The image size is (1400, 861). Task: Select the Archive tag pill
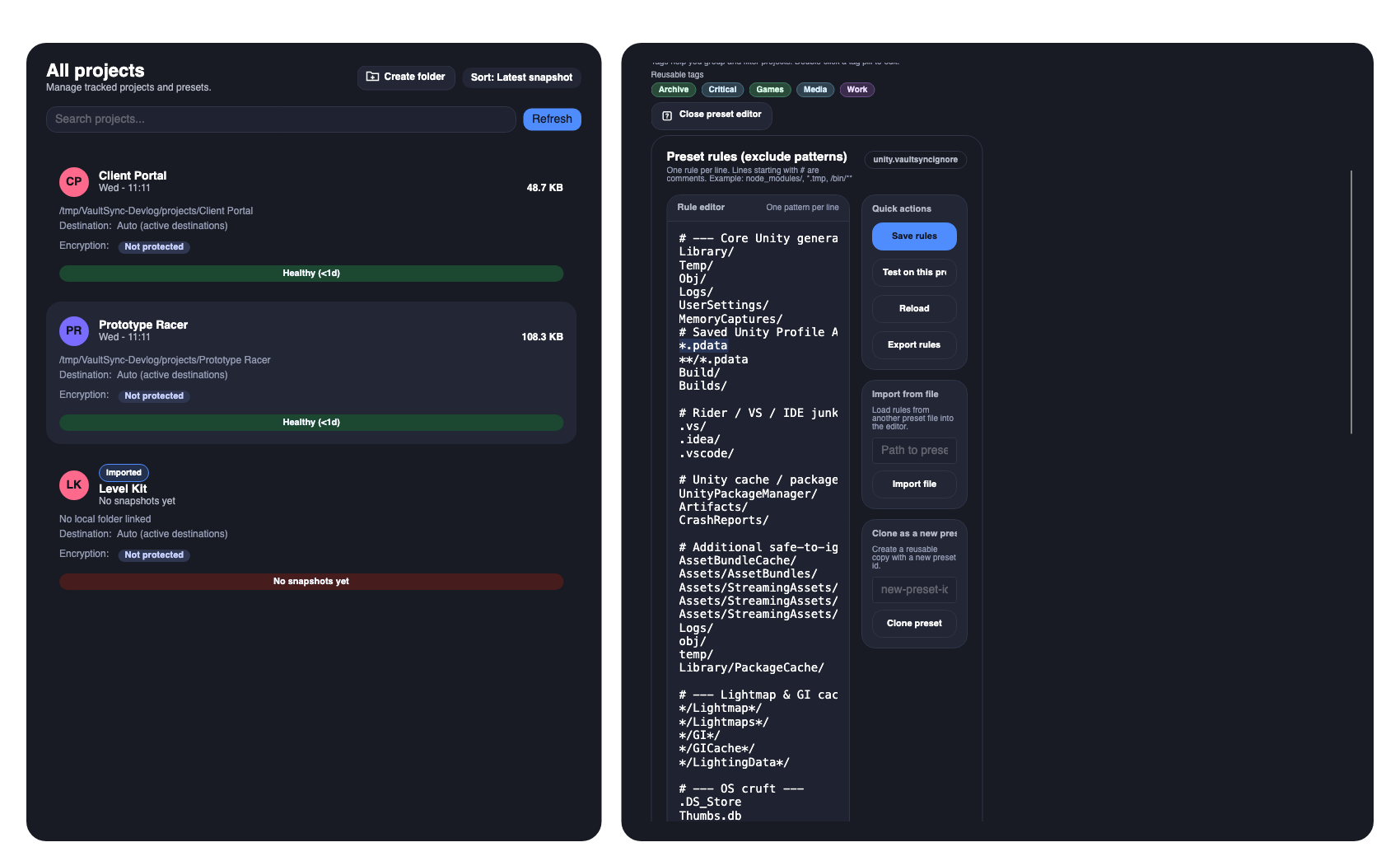point(674,90)
